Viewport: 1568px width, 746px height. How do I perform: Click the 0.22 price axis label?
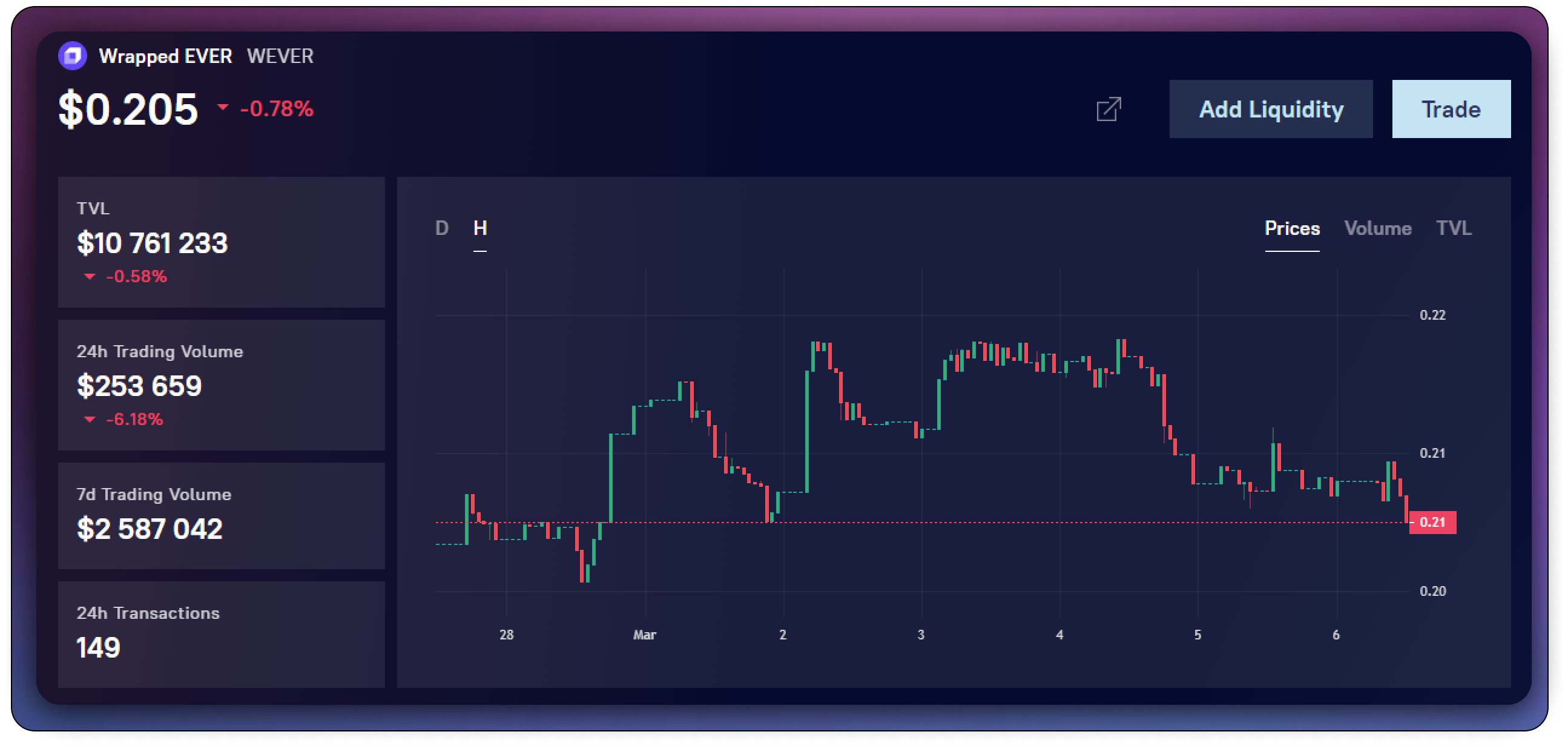pos(1432,315)
